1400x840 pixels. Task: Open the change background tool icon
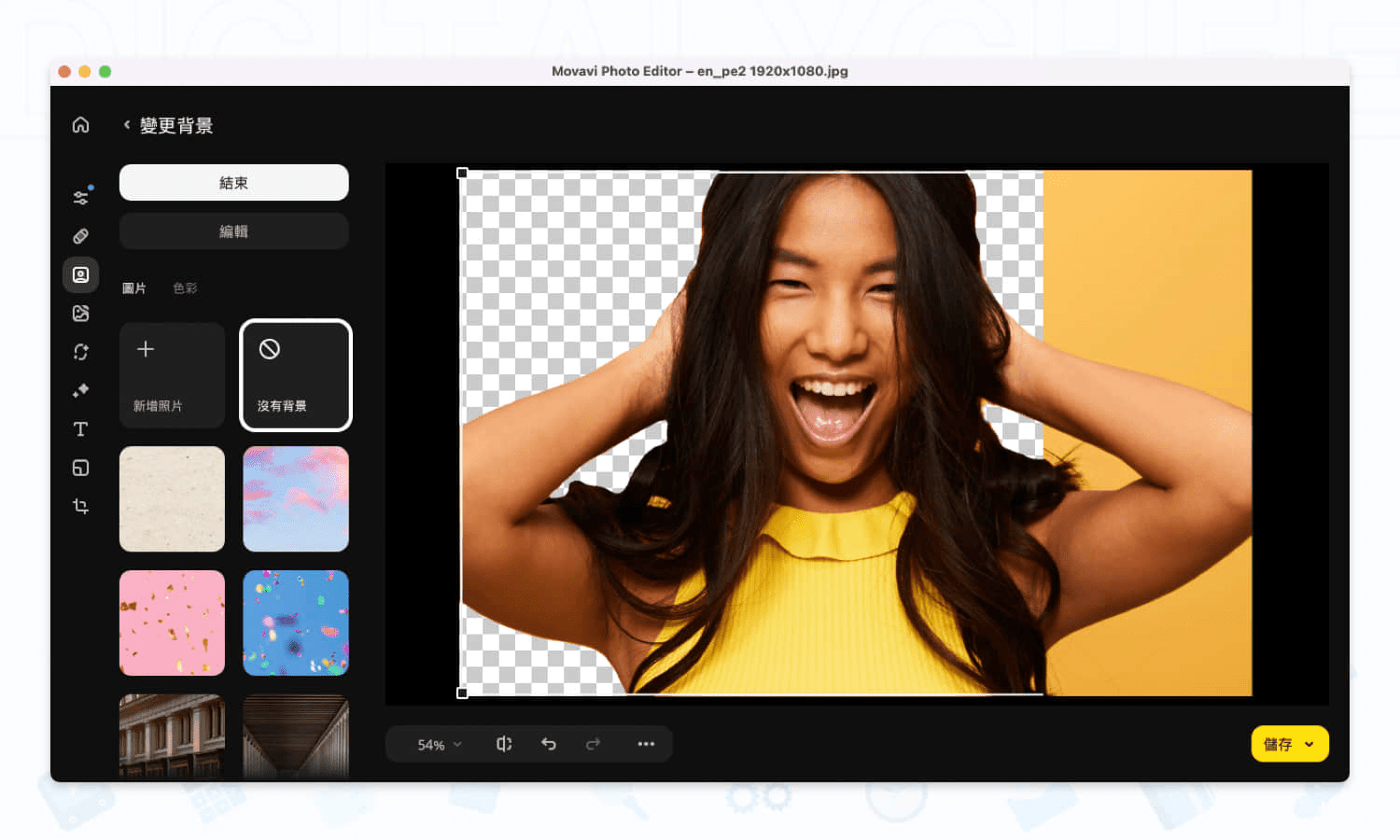point(80,274)
